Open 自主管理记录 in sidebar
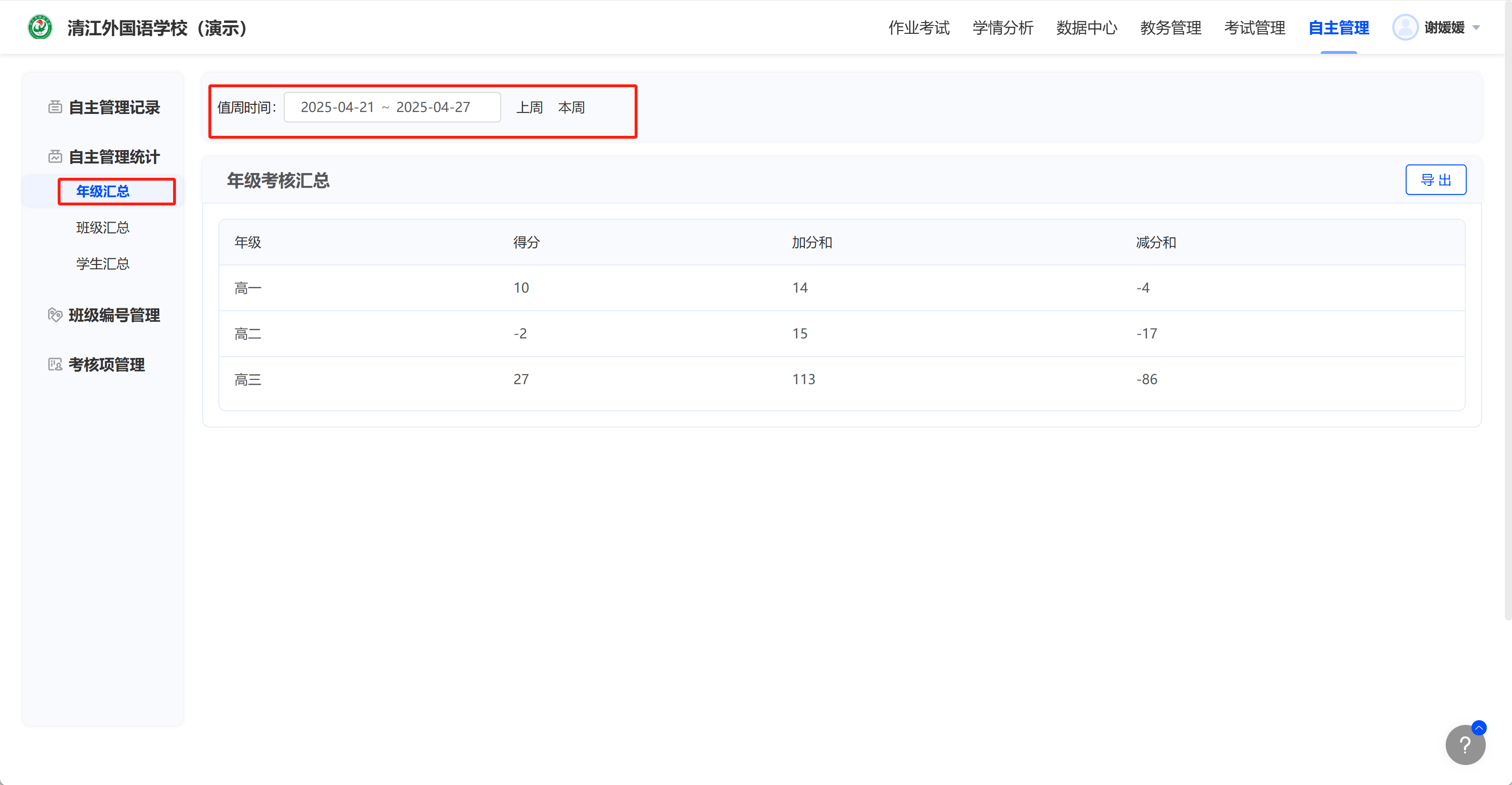The height and width of the screenshot is (785, 1512). (114, 107)
